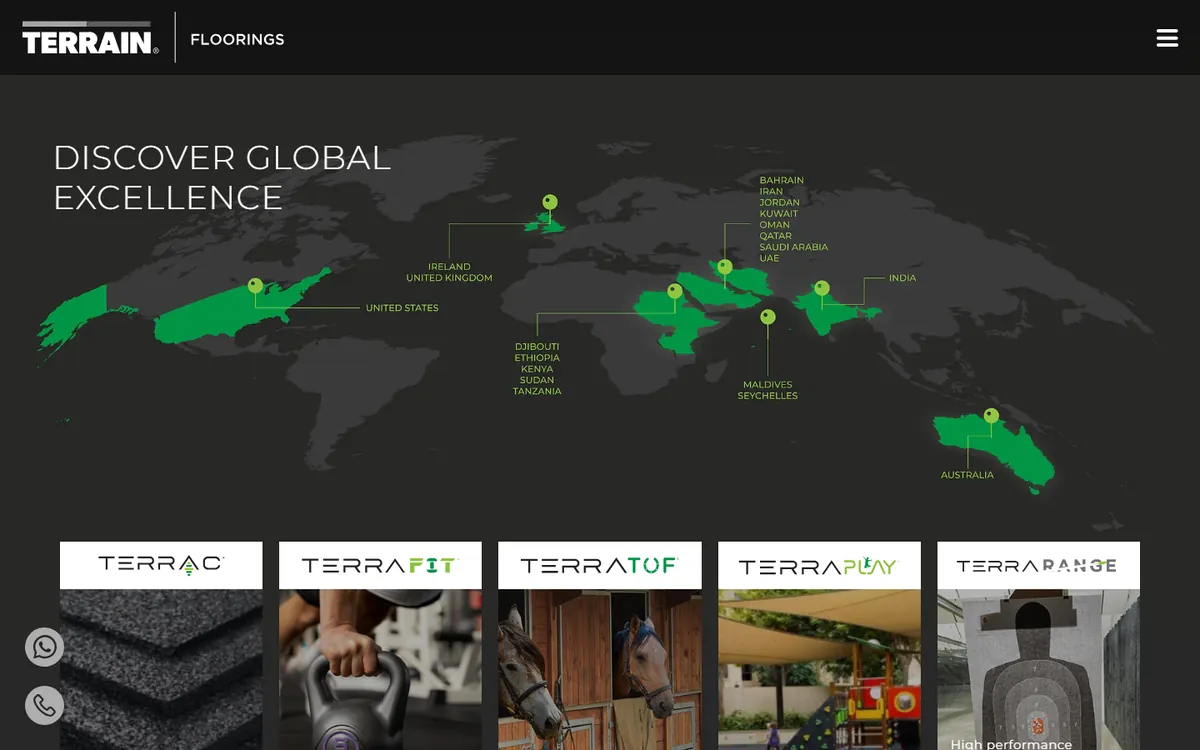Open the TERRAFIT product card logo

pyautogui.click(x=380, y=565)
